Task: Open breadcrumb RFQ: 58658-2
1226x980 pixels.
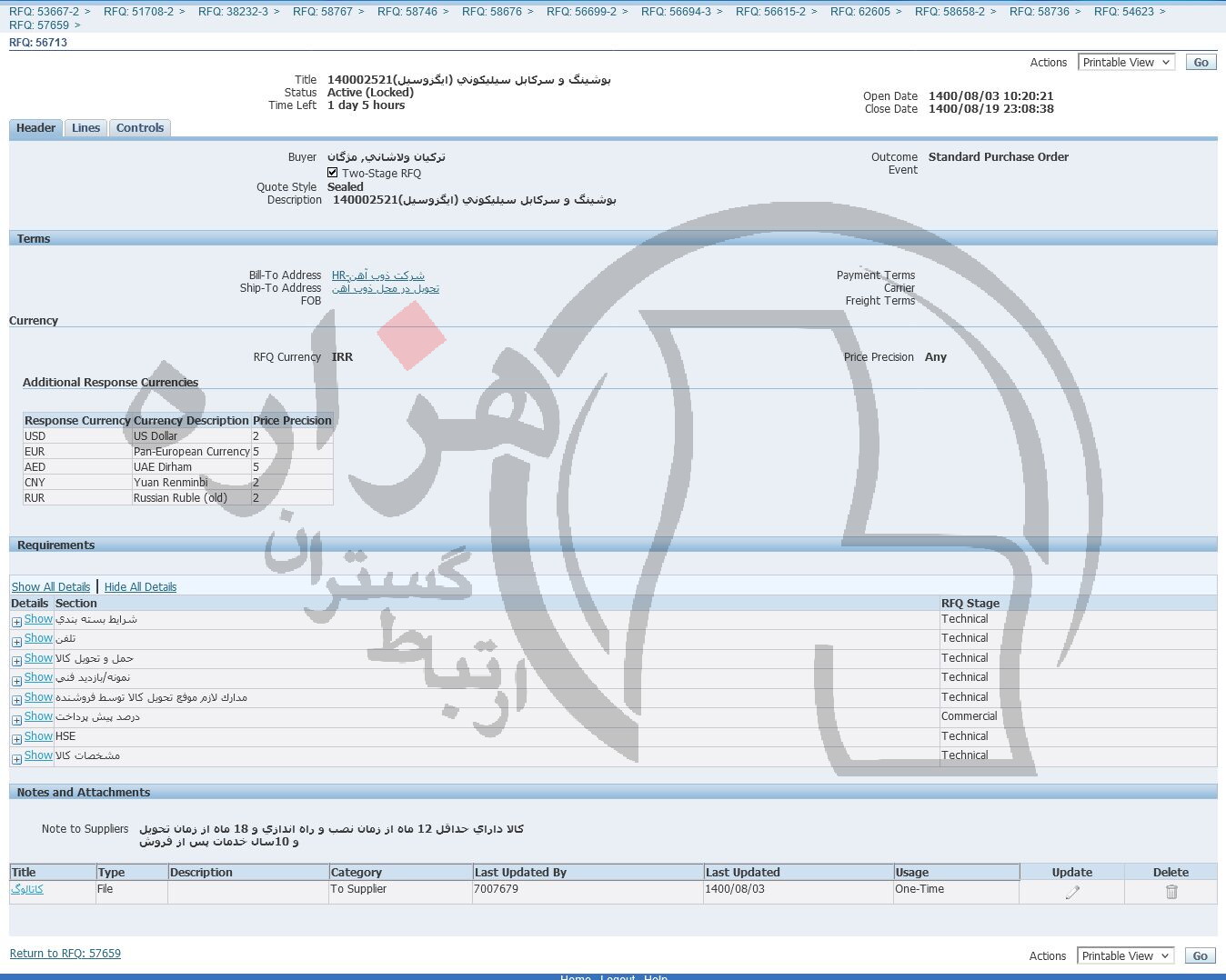Action: [950, 12]
